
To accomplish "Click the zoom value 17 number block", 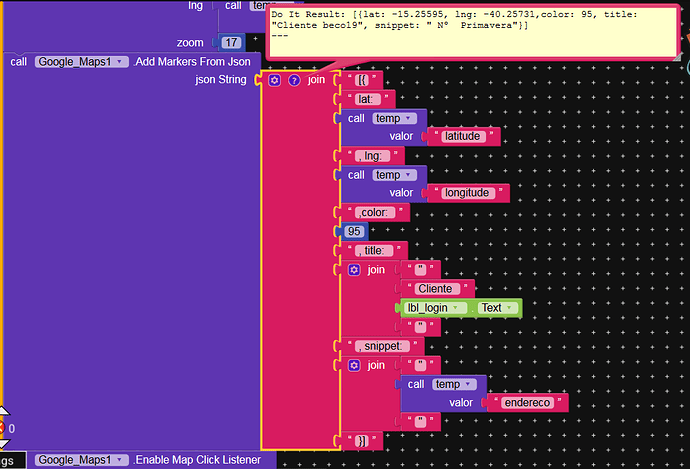I will click(x=231, y=43).
